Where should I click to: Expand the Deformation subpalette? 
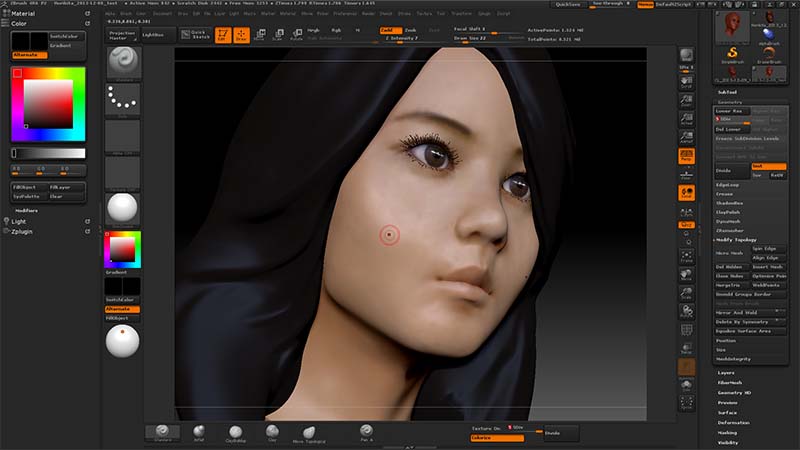point(733,422)
